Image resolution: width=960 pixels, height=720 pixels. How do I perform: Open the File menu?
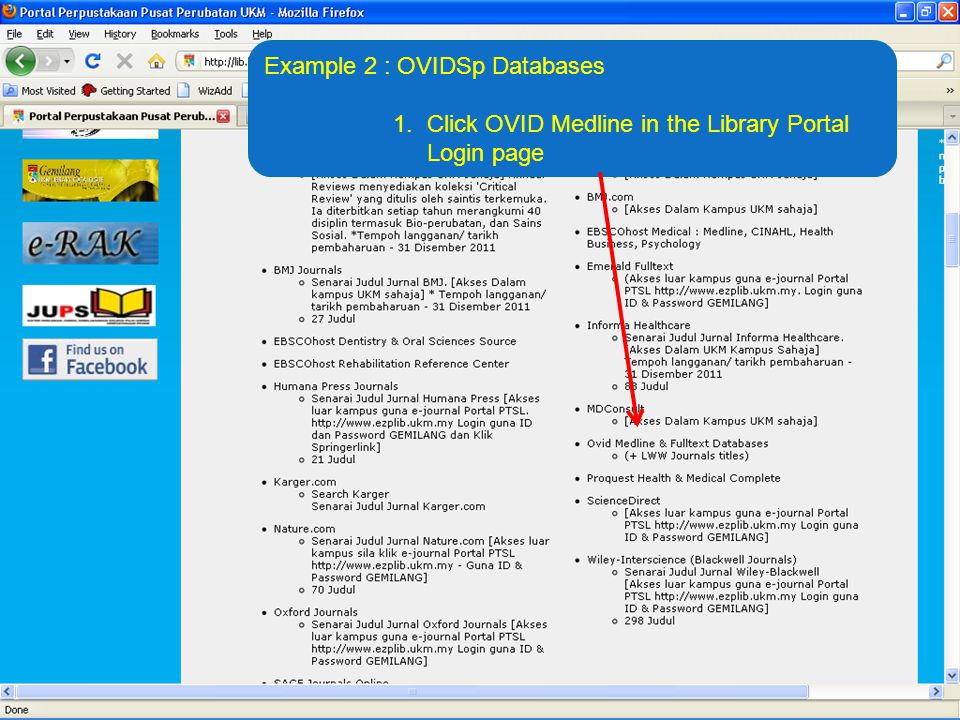point(14,34)
